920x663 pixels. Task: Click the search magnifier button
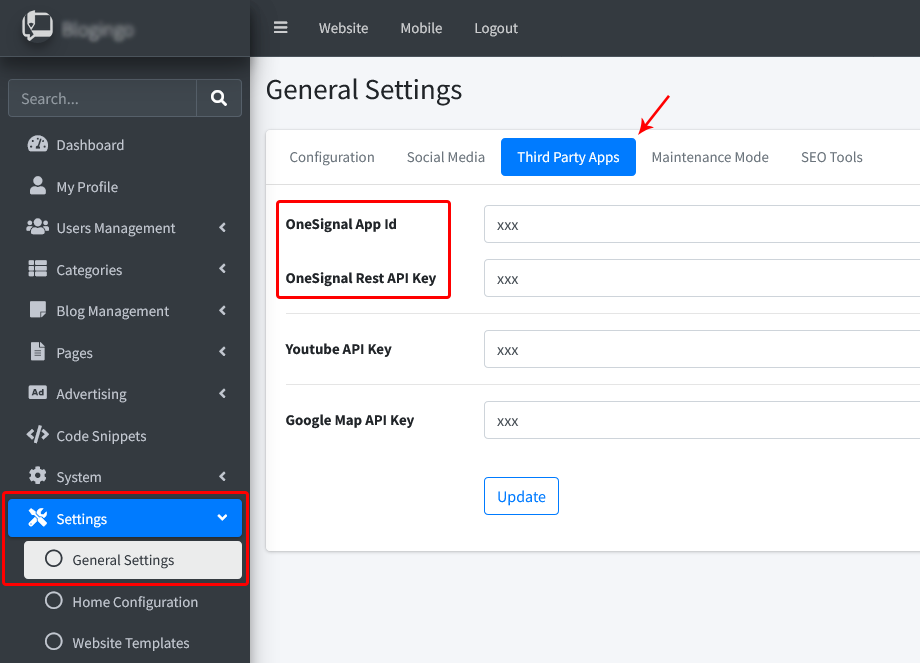click(x=219, y=98)
